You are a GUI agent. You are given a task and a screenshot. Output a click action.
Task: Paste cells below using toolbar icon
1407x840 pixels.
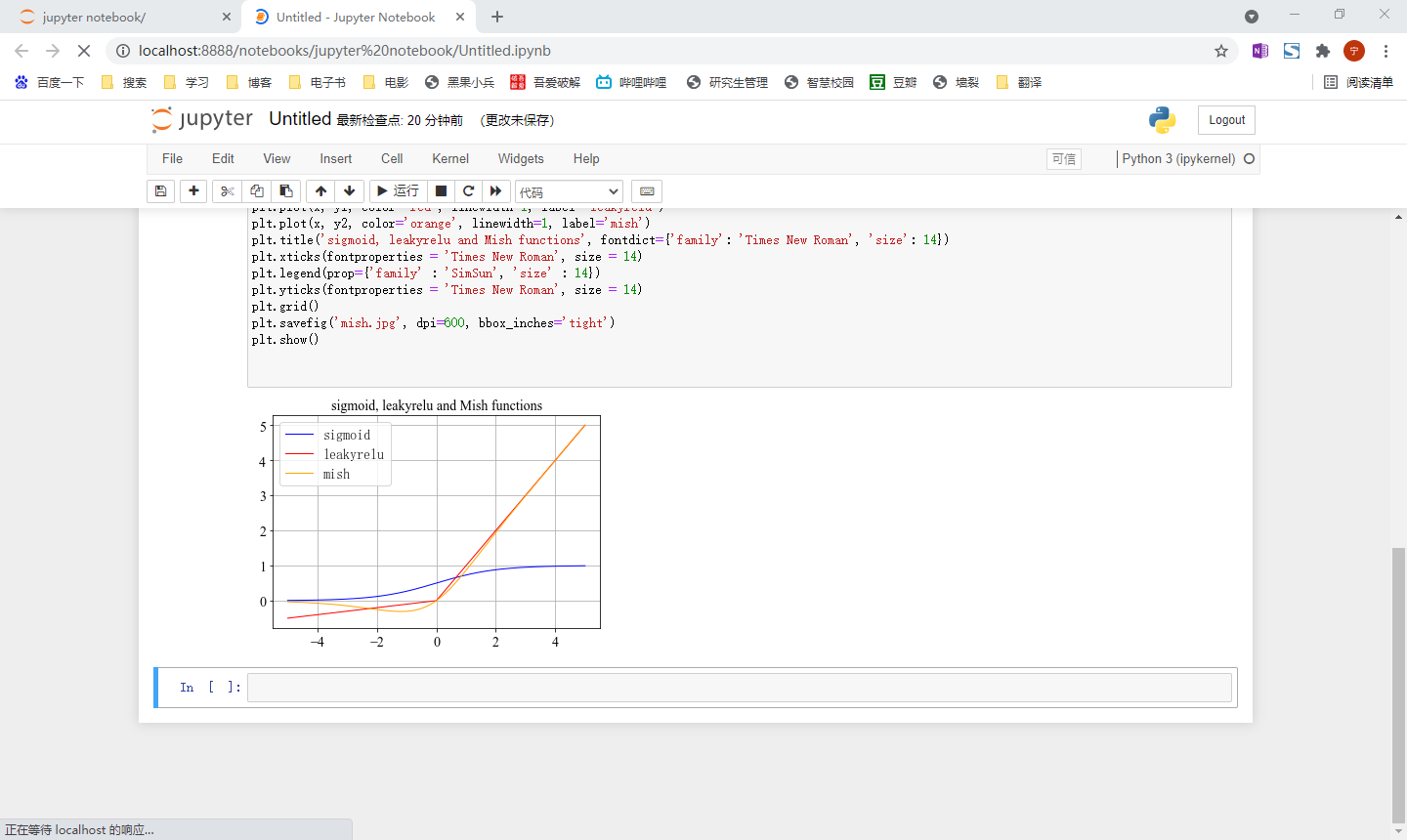coord(285,191)
